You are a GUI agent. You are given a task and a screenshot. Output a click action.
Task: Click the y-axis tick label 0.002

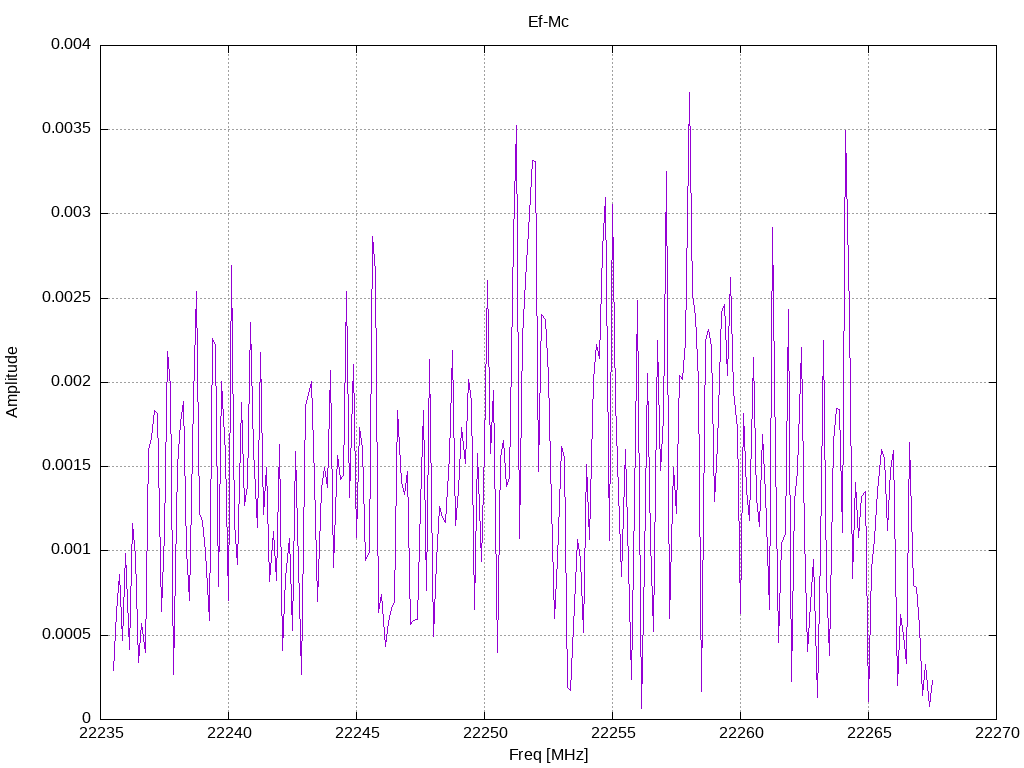[x=71, y=381]
